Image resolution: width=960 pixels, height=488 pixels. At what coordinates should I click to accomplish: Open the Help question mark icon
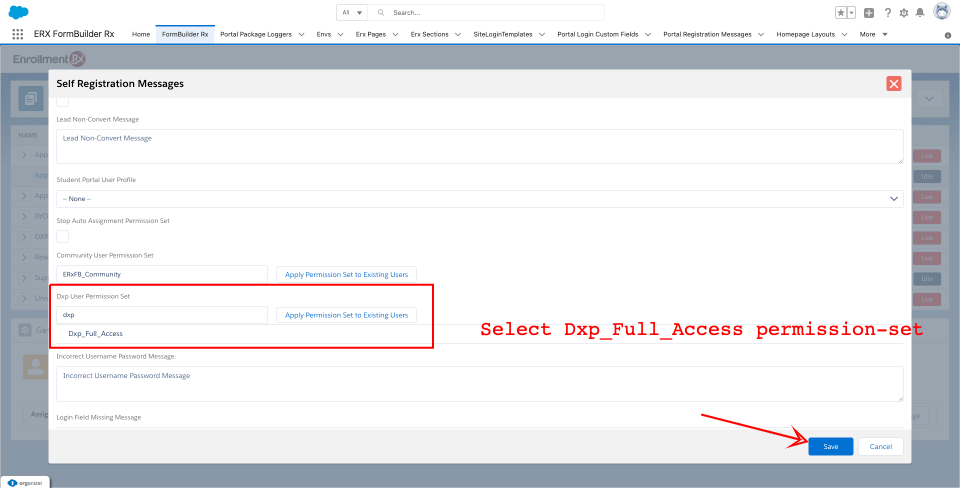[887, 13]
